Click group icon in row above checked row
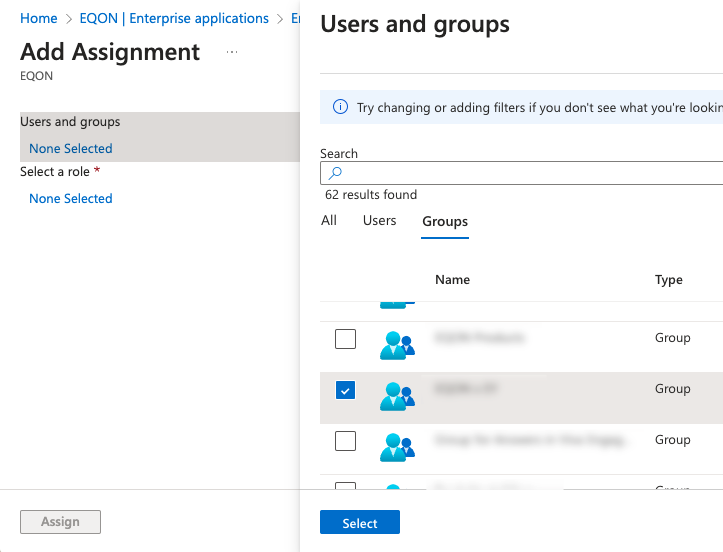This screenshot has height=552, width=723. [x=397, y=345]
